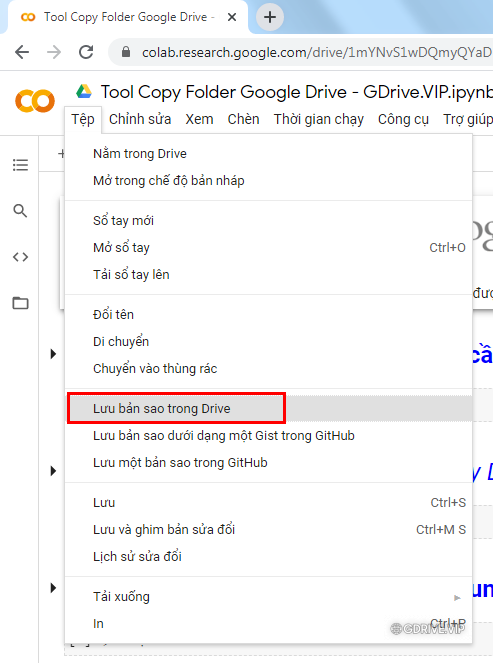Click the Colab logo icon
This screenshot has width=493, height=663.
(x=35, y=101)
